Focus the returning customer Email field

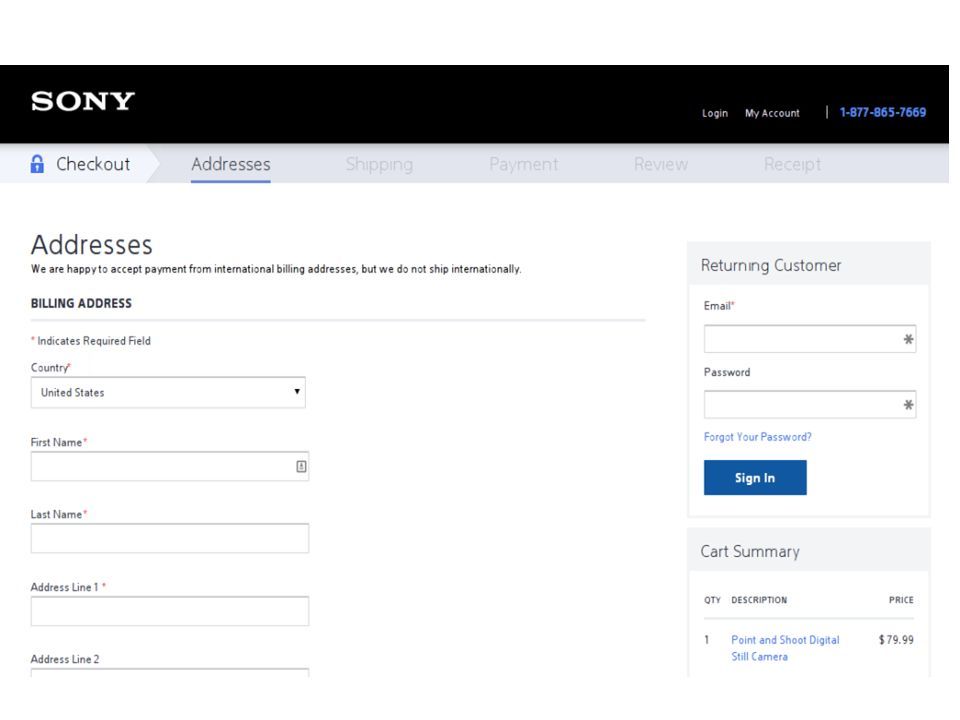809,339
